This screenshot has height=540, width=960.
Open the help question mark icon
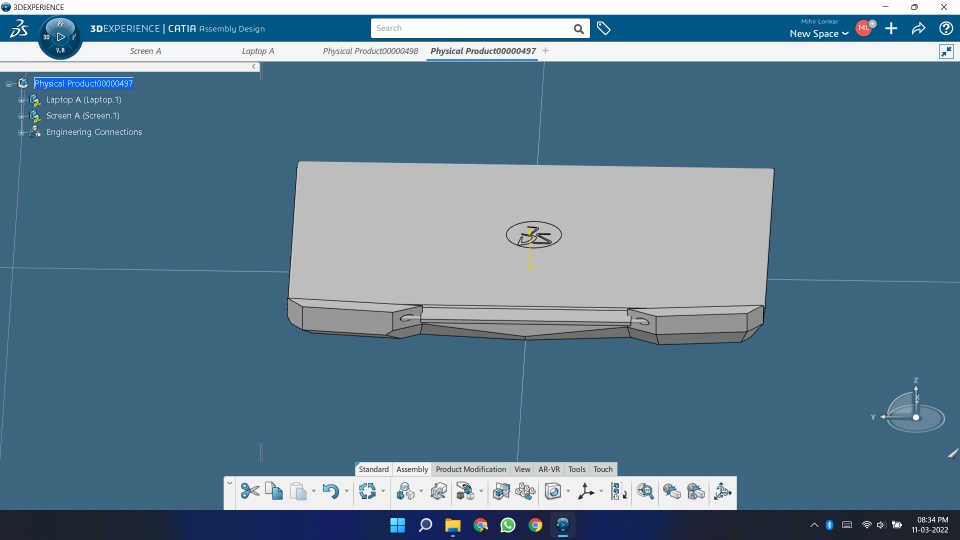(946, 28)
